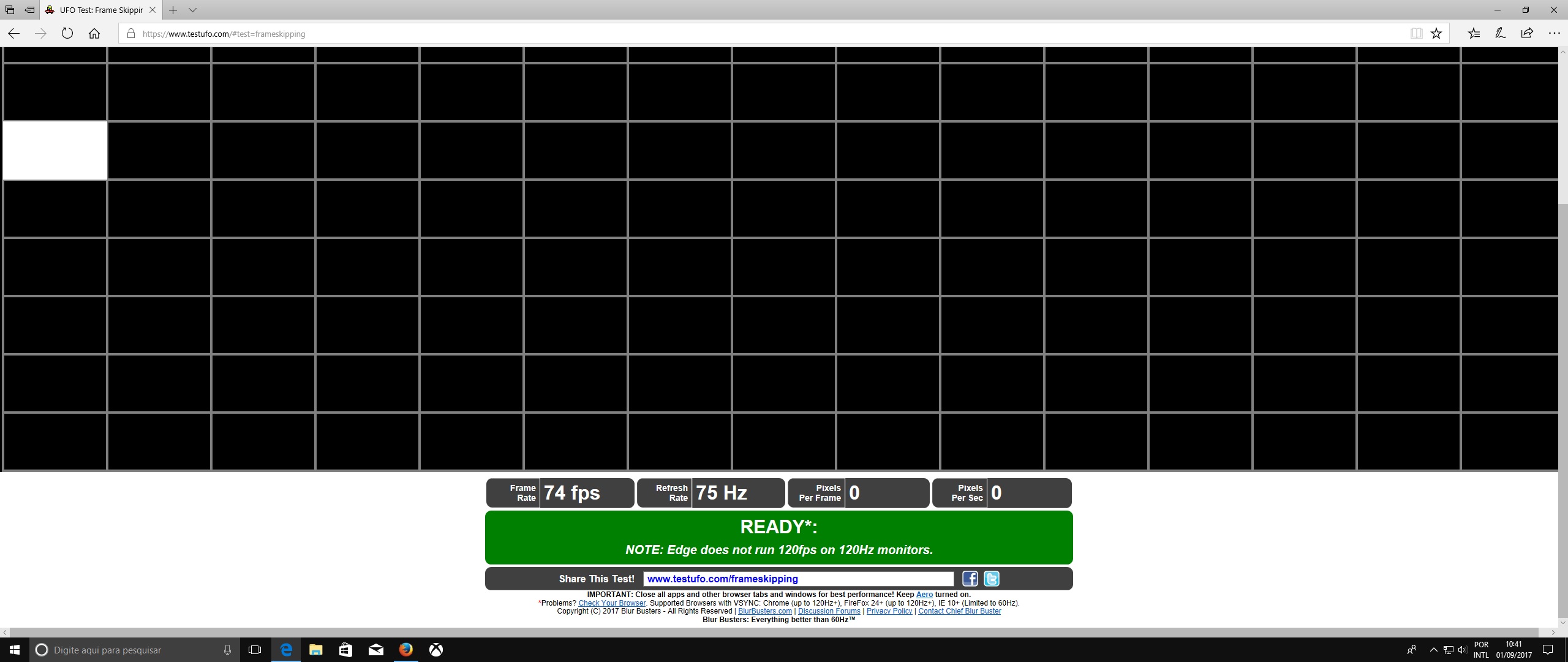Click the 74 fps frame rate readout
This screenshot has width=1568, height=662.
pos(571,493)
